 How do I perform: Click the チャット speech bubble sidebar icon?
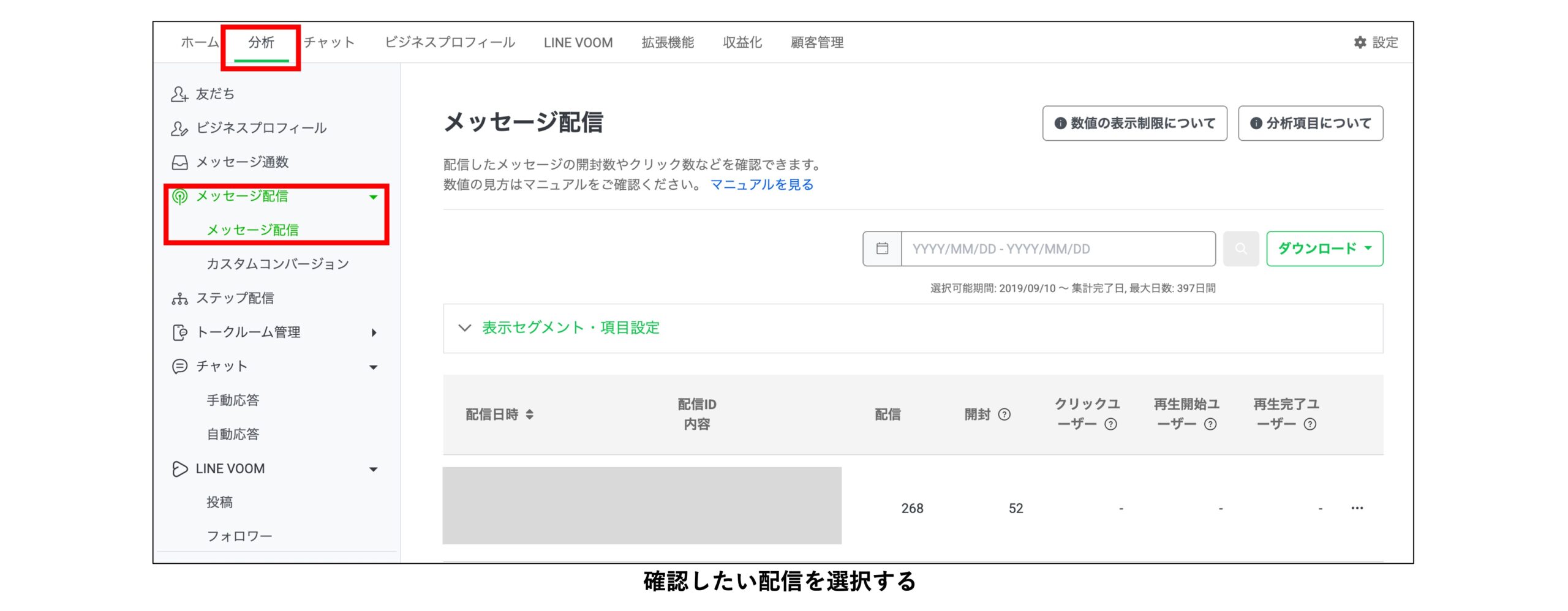click(x=179, y=366)
